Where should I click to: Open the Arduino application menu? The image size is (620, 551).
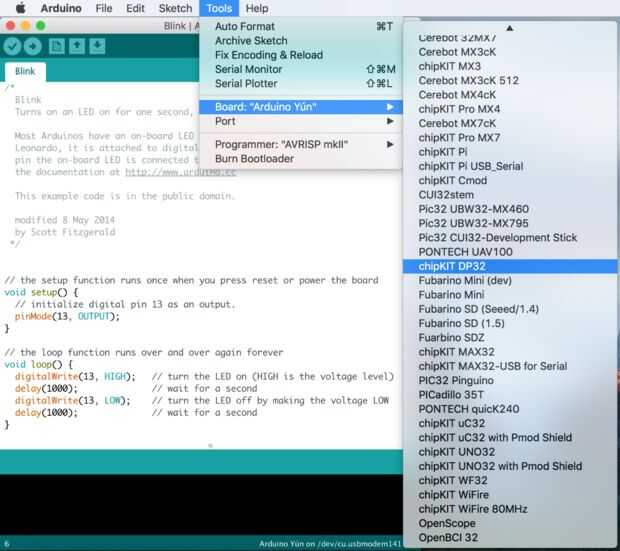tap(61, 8)
